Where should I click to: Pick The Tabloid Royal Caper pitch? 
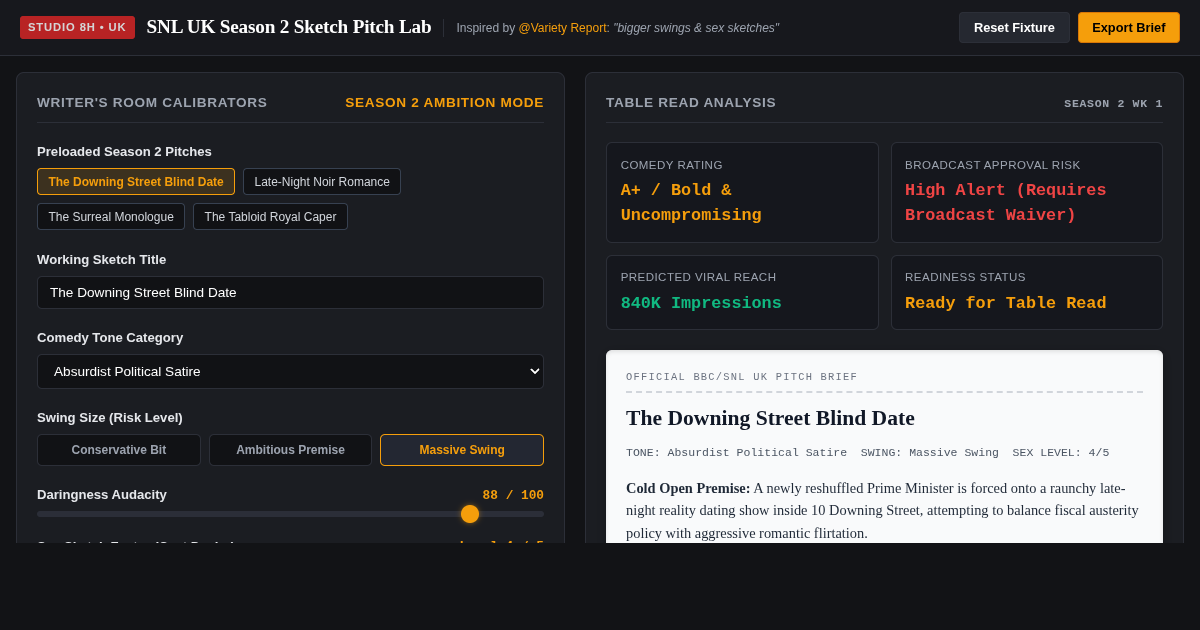pos(270,217)
